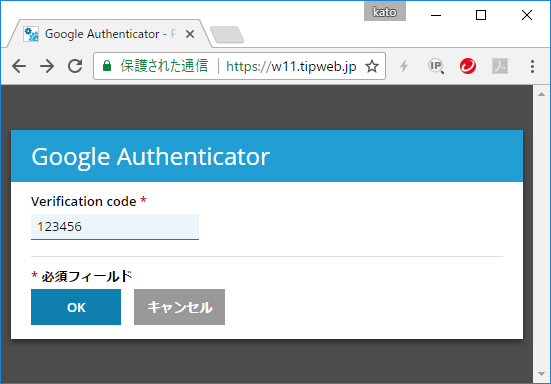Click the lightning bolt extension icon
Image resolution: width=551 pixels, height=384 pixels.
click(404, 66)
